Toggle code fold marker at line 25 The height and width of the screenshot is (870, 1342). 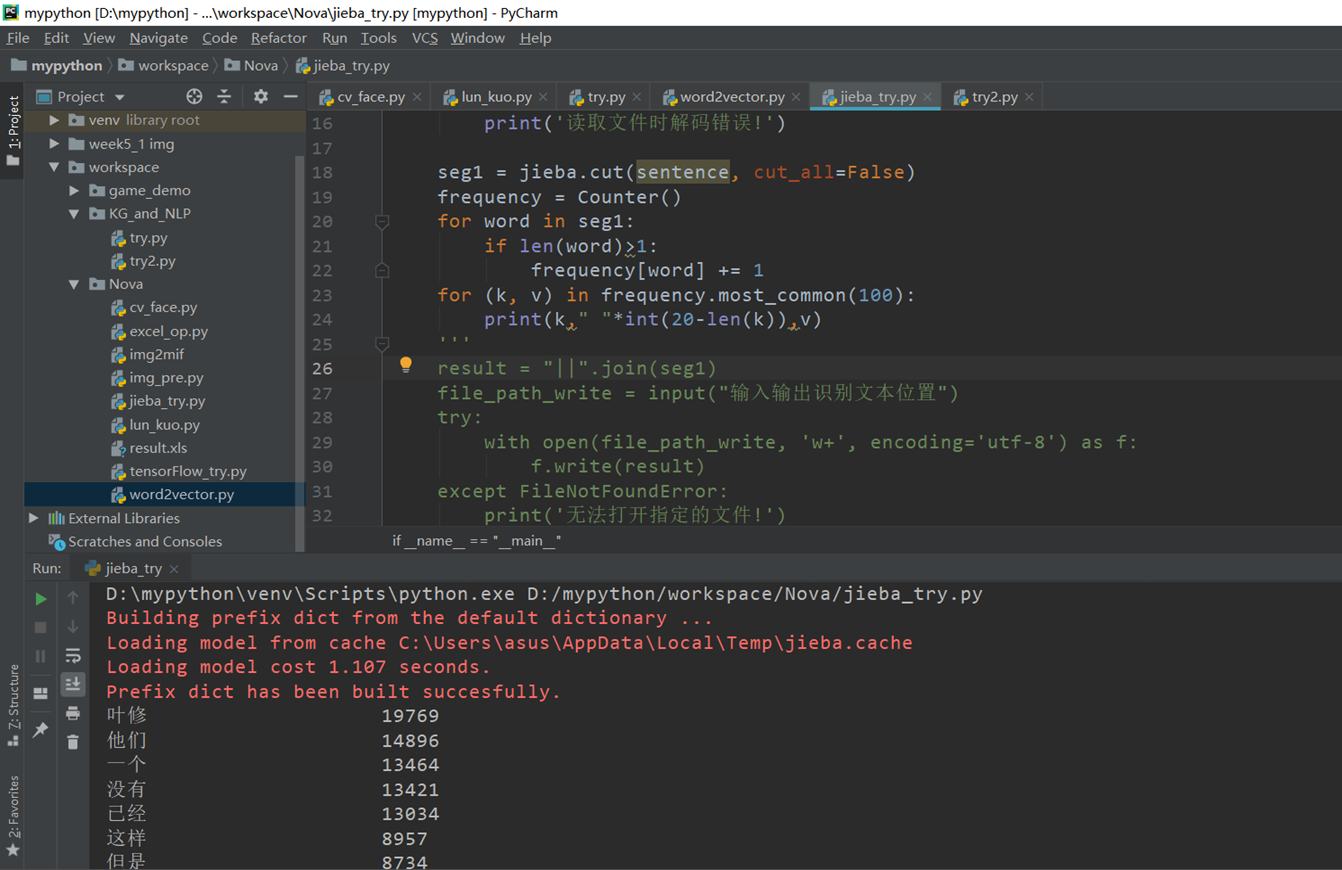[382, 344]
